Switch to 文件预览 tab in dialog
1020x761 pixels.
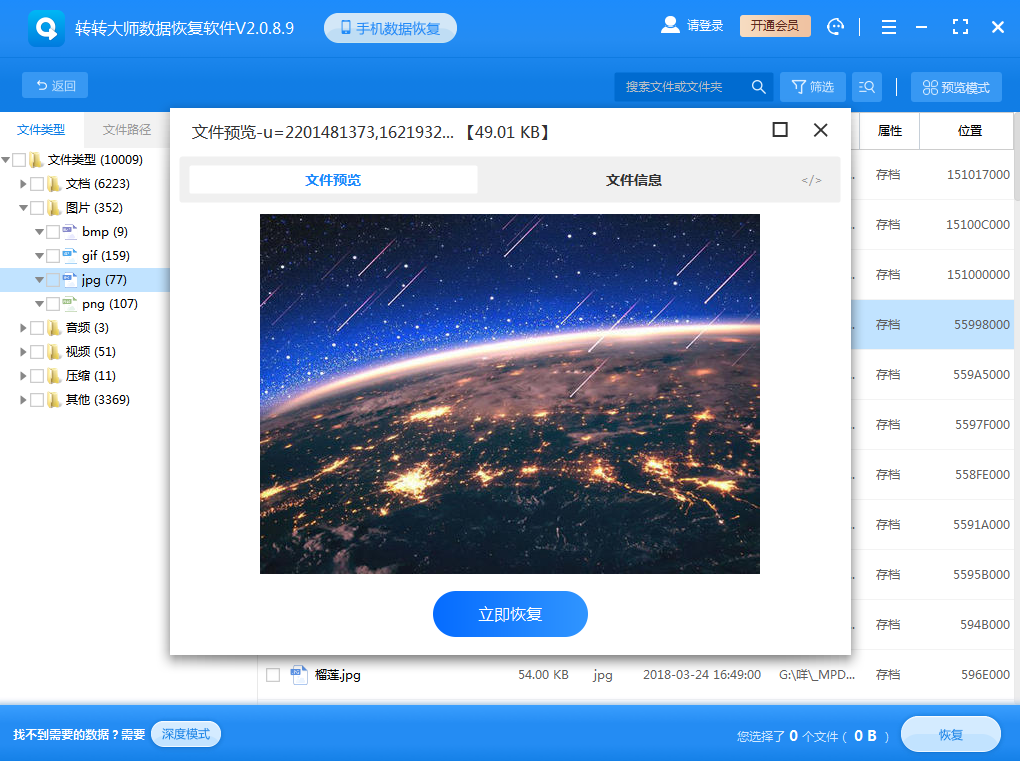pos(333,180)
